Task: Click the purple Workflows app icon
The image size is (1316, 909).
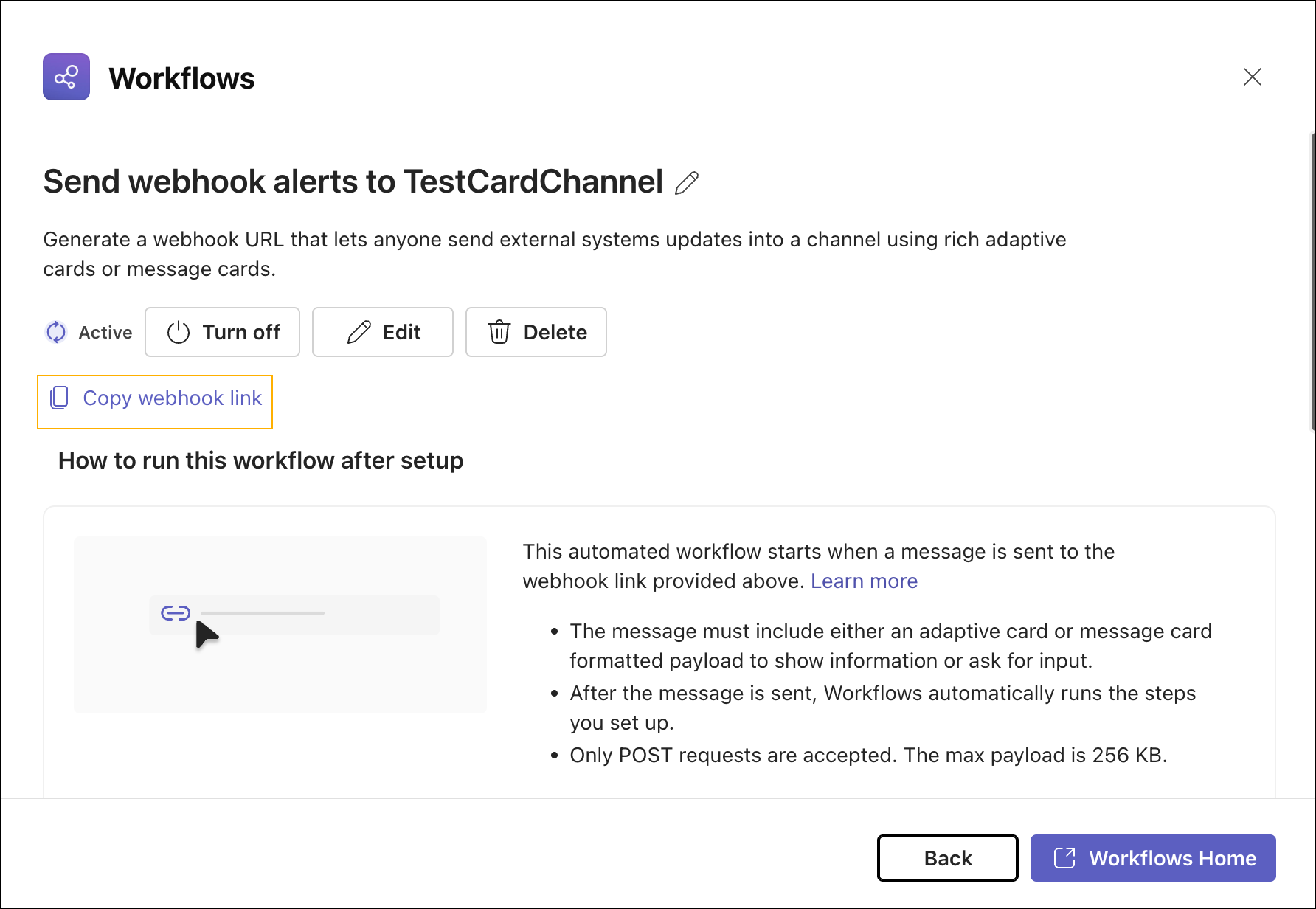Action: 66,77
